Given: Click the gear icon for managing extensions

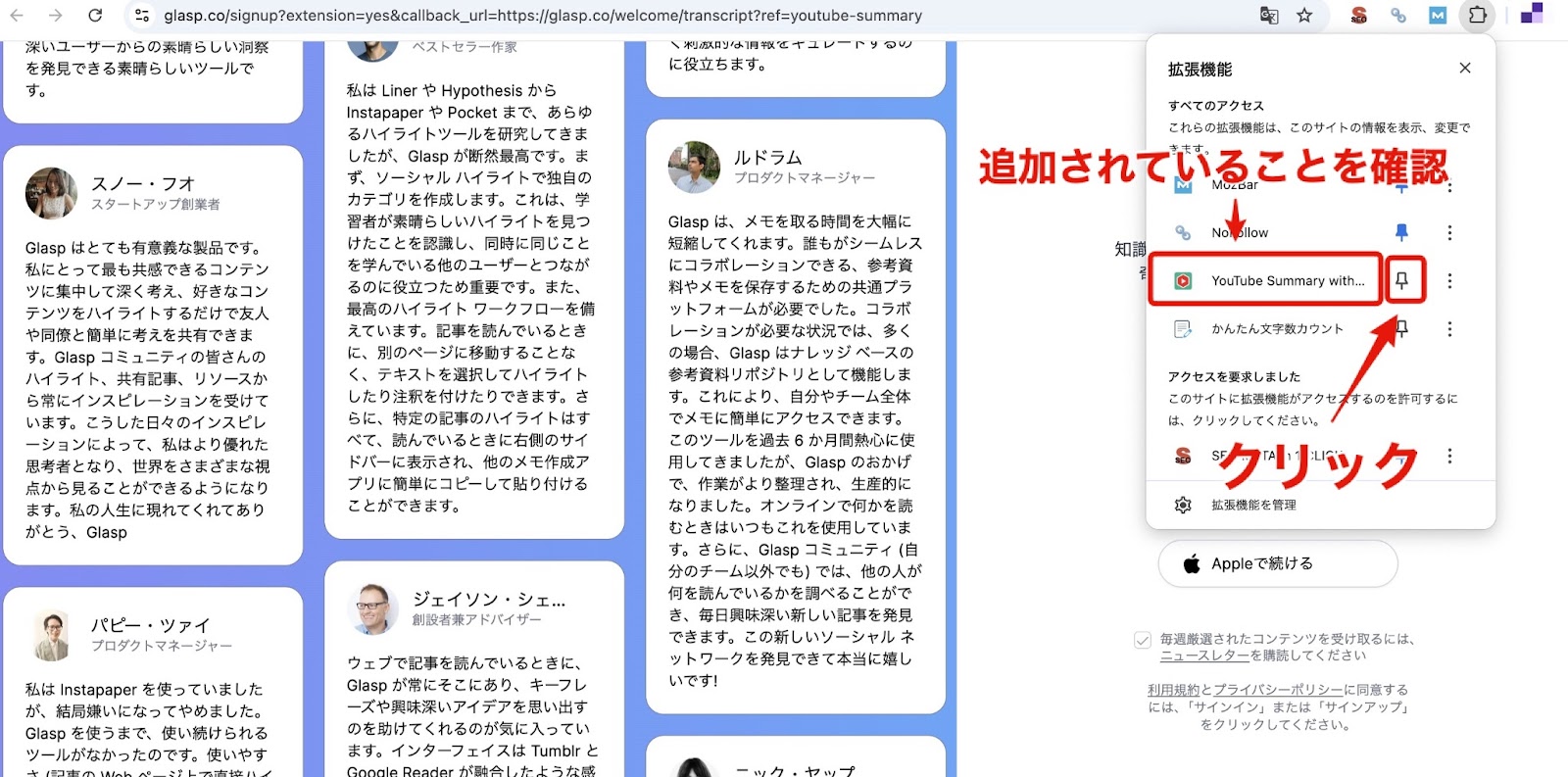Looking at the screenshot, I should pos(1183,505).
